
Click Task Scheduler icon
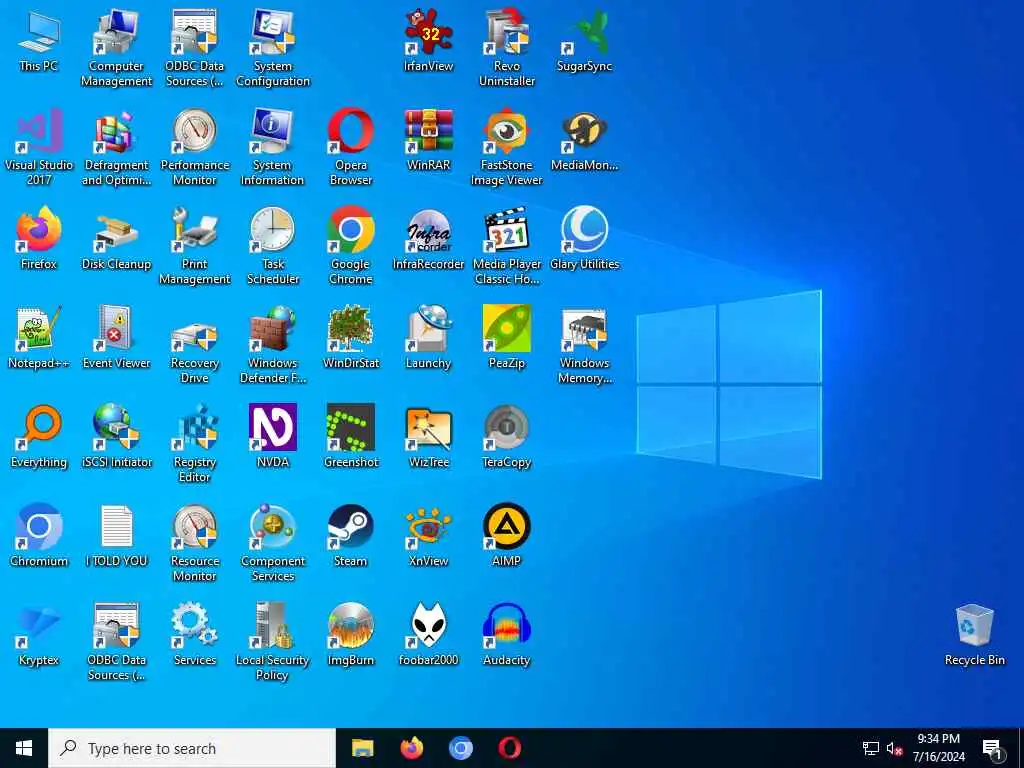(273, 246)
